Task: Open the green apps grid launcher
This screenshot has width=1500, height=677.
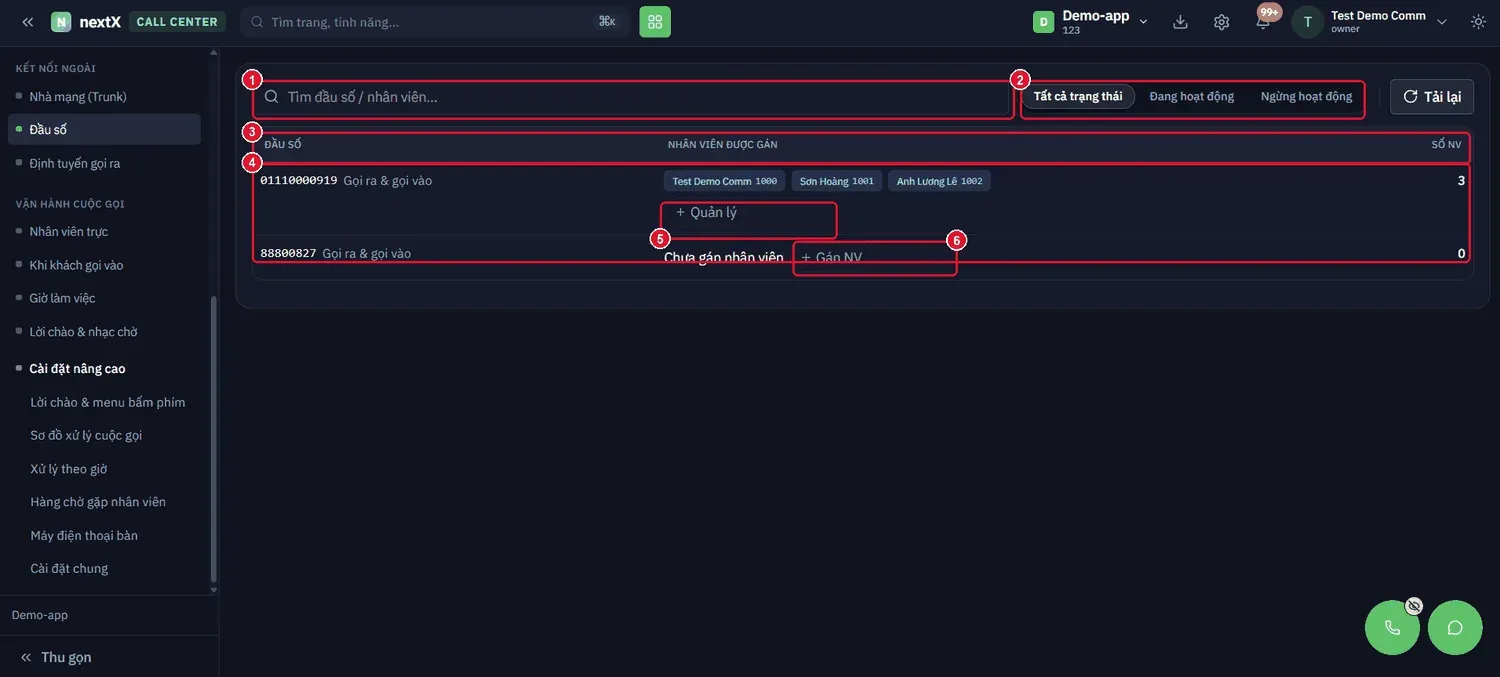Action: pyautogui.click(x=655, y=22)
